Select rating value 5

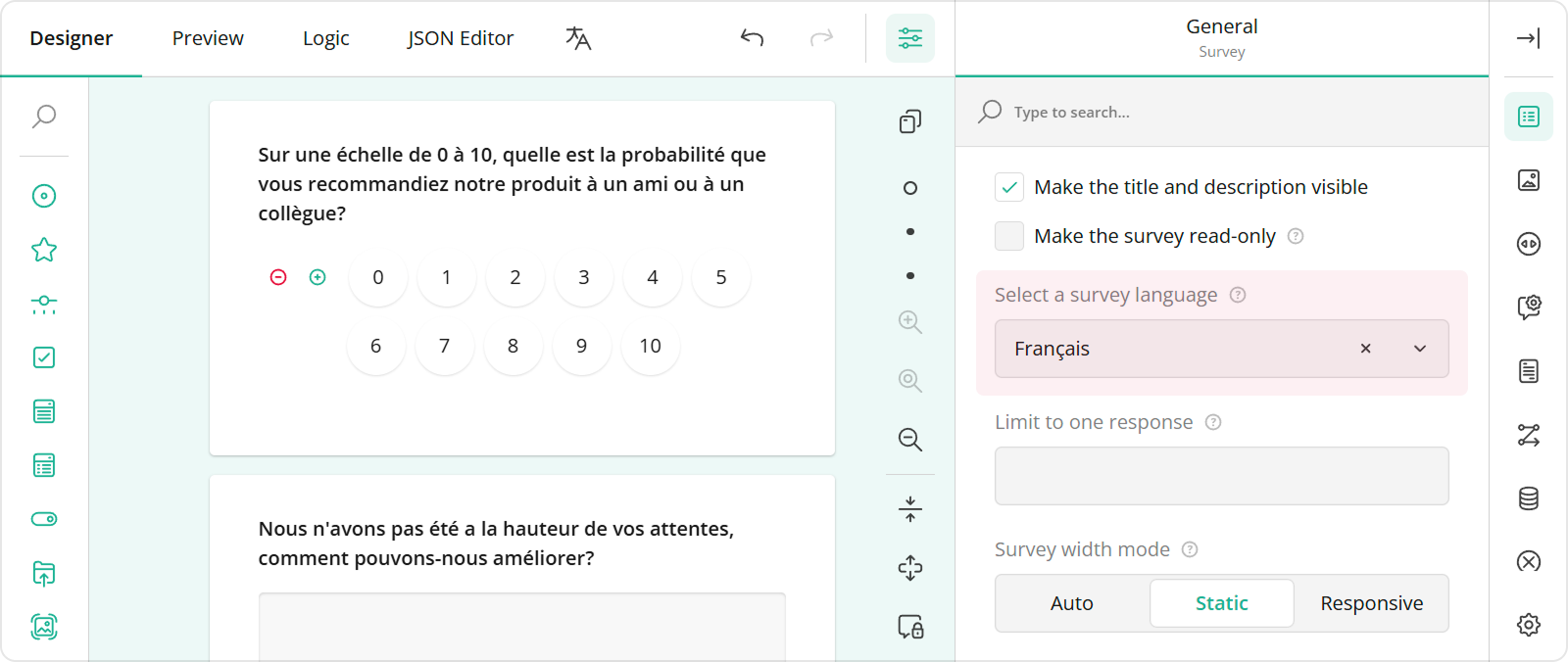[721, 277]
